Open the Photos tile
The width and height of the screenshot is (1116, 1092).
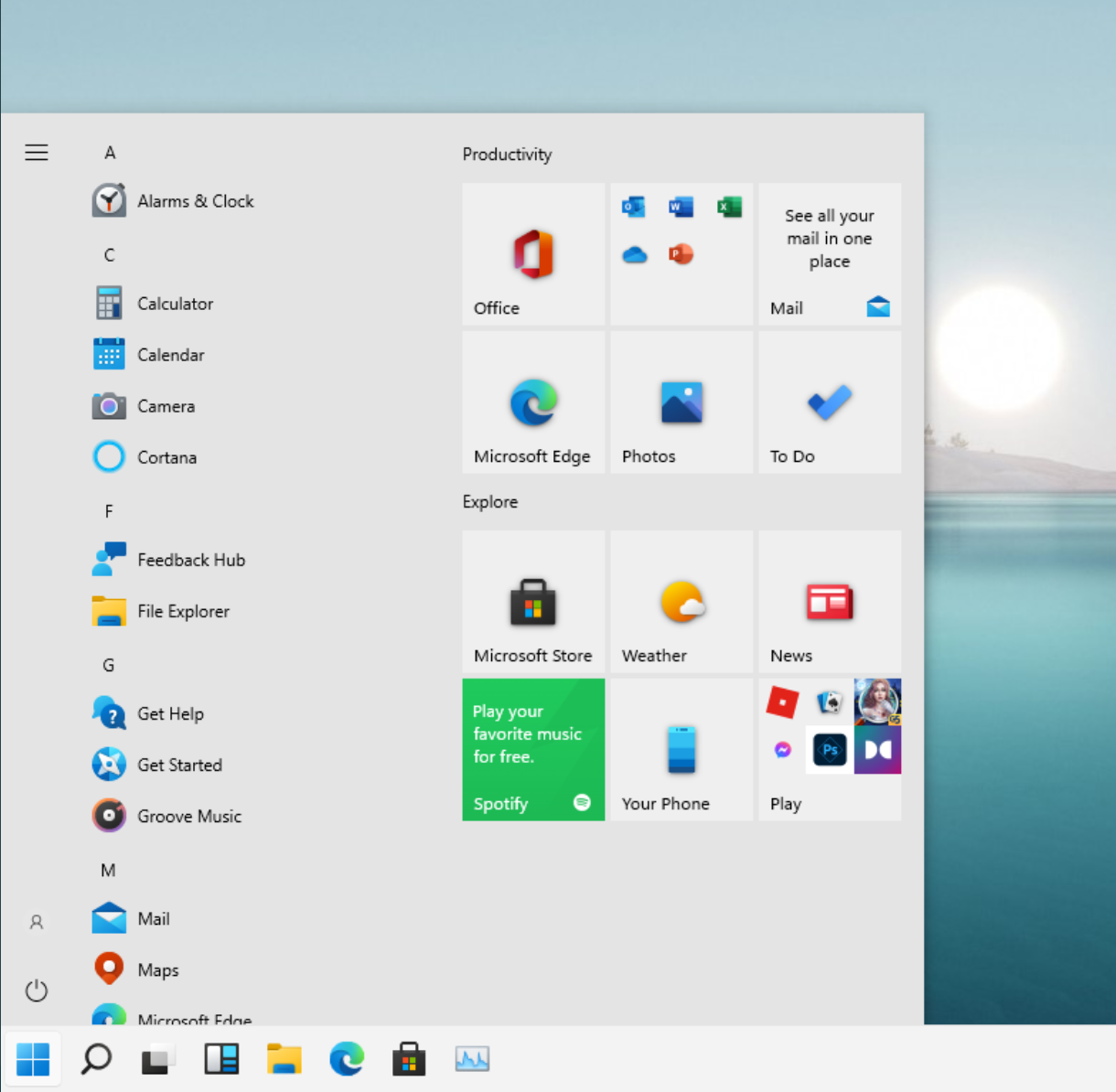(681, 402)
